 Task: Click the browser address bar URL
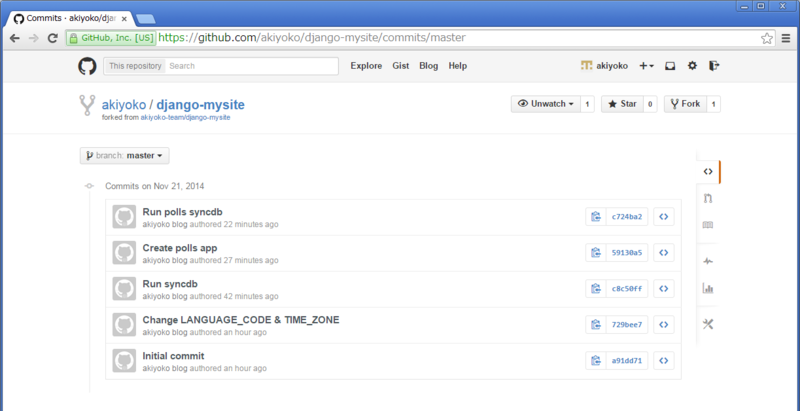pyautogui.click(x=312, y=38)
